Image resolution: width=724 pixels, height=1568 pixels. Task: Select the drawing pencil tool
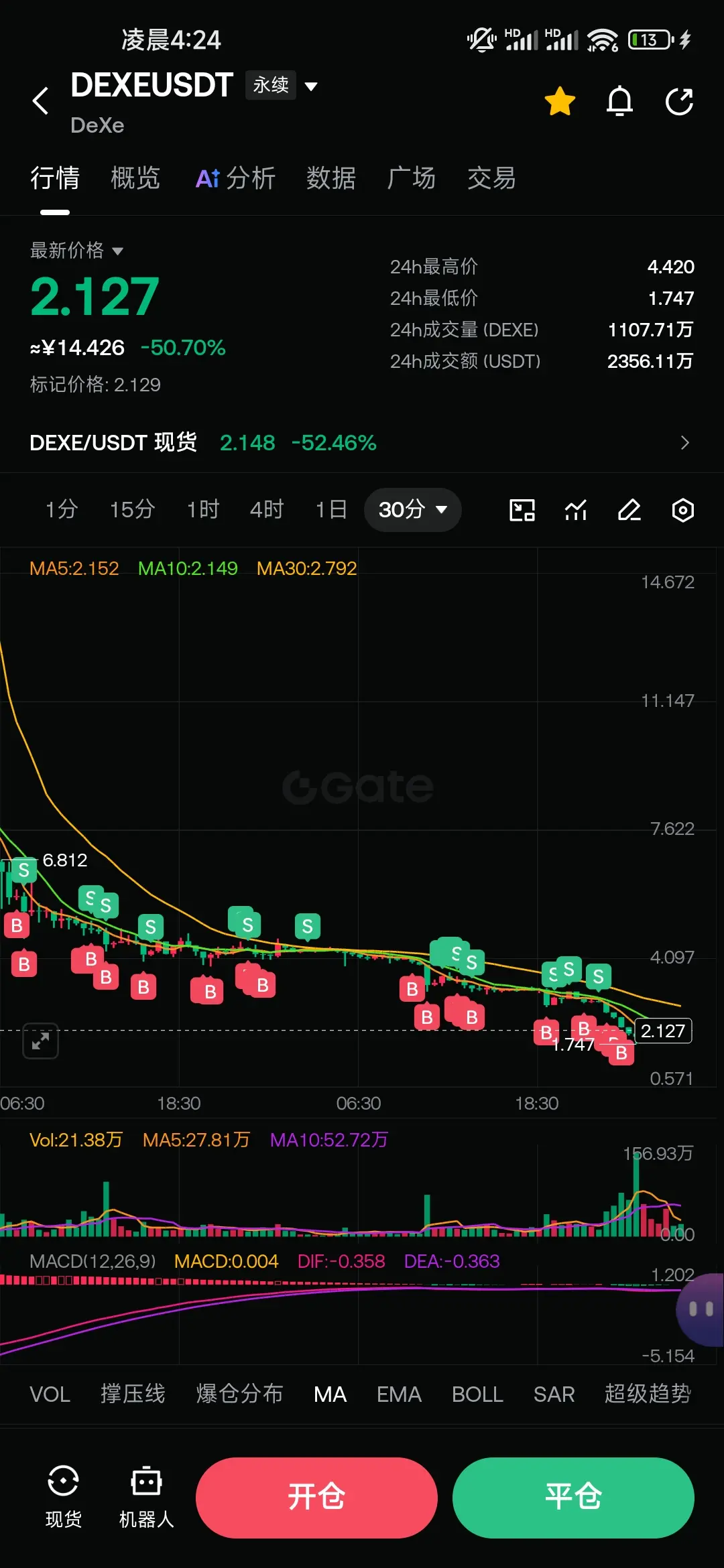629,510
